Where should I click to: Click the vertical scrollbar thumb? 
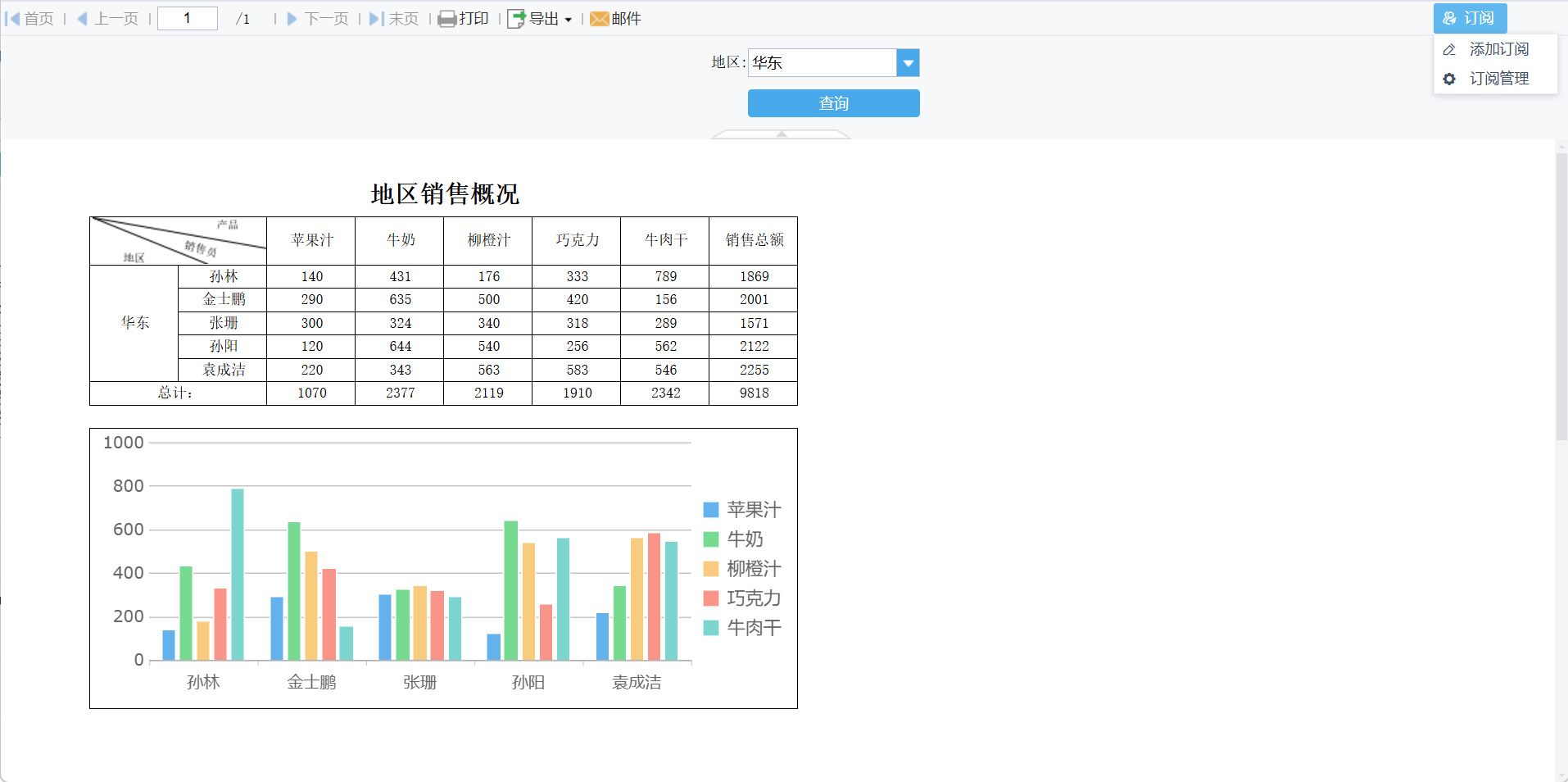(1561, 295)
